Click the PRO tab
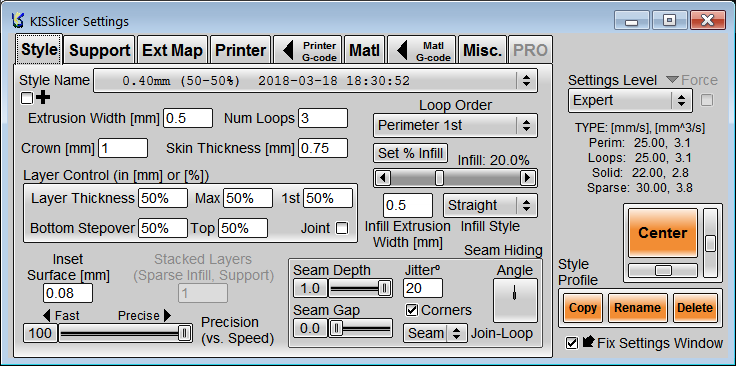Viewport: 736px width, 366px height. click(x=530, y=50)
